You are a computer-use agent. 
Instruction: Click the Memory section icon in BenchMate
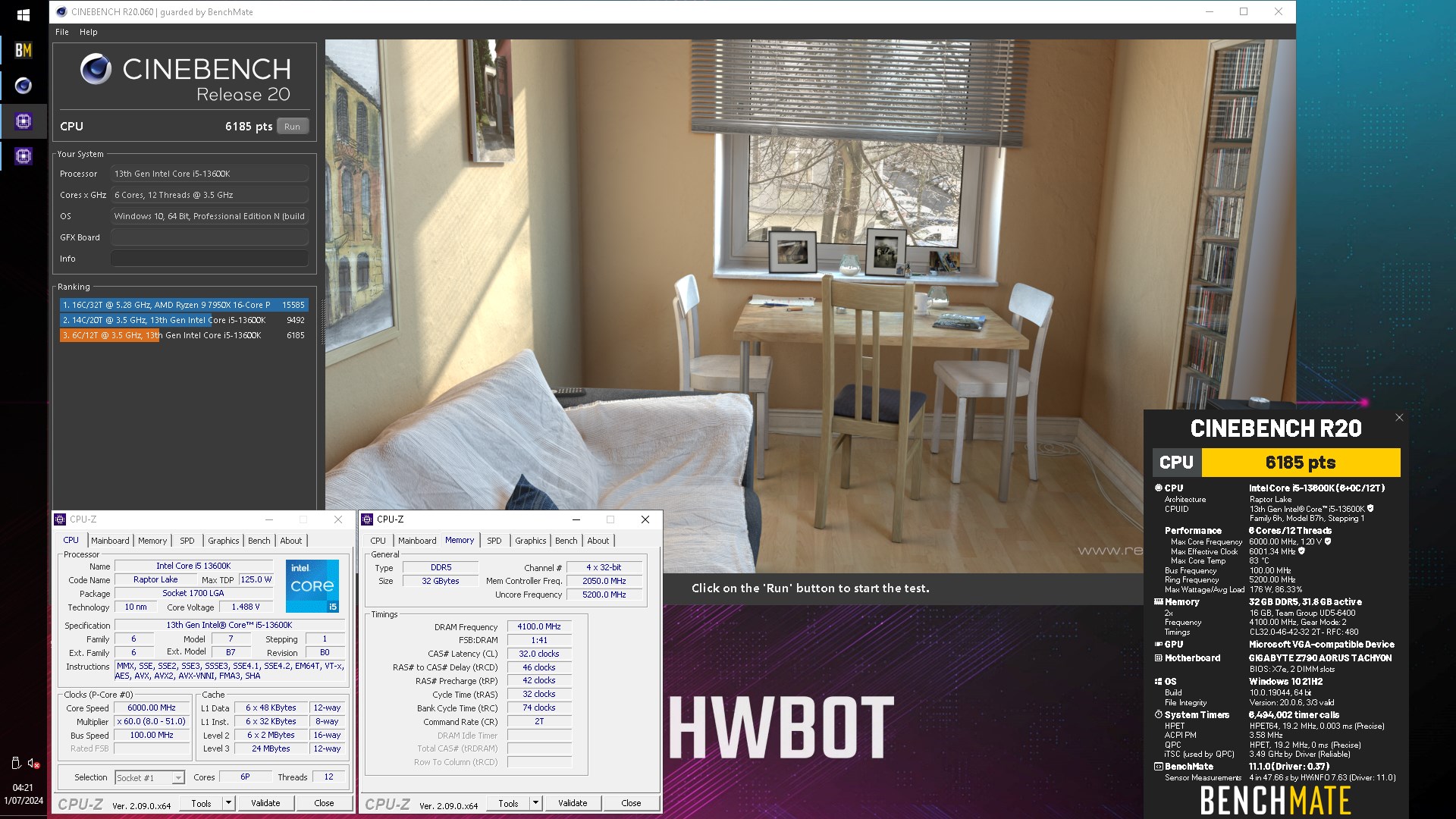click(x=1158, y=601)
